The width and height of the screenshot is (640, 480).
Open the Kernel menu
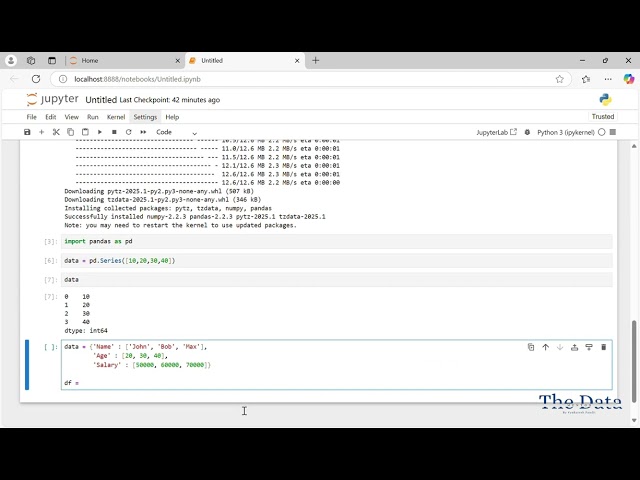coord(116,117)
